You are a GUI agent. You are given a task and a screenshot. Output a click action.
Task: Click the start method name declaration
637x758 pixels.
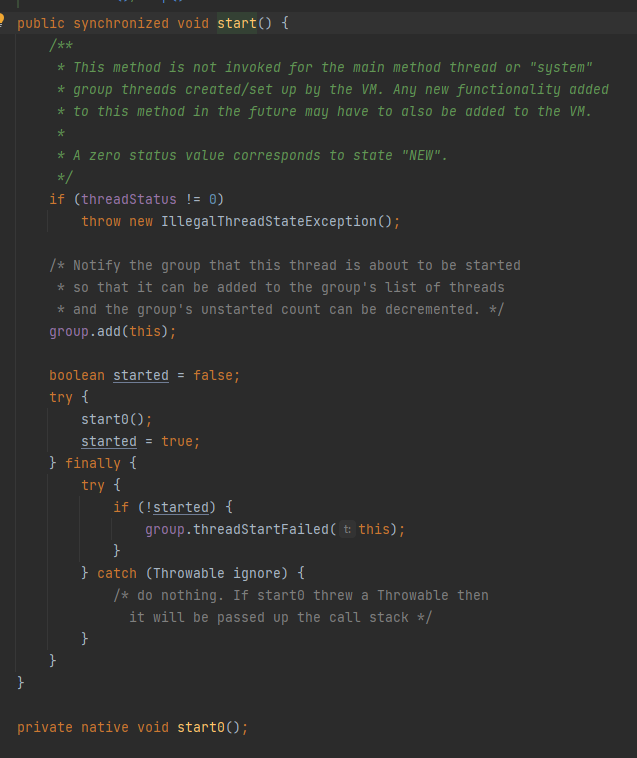(237, 23)
